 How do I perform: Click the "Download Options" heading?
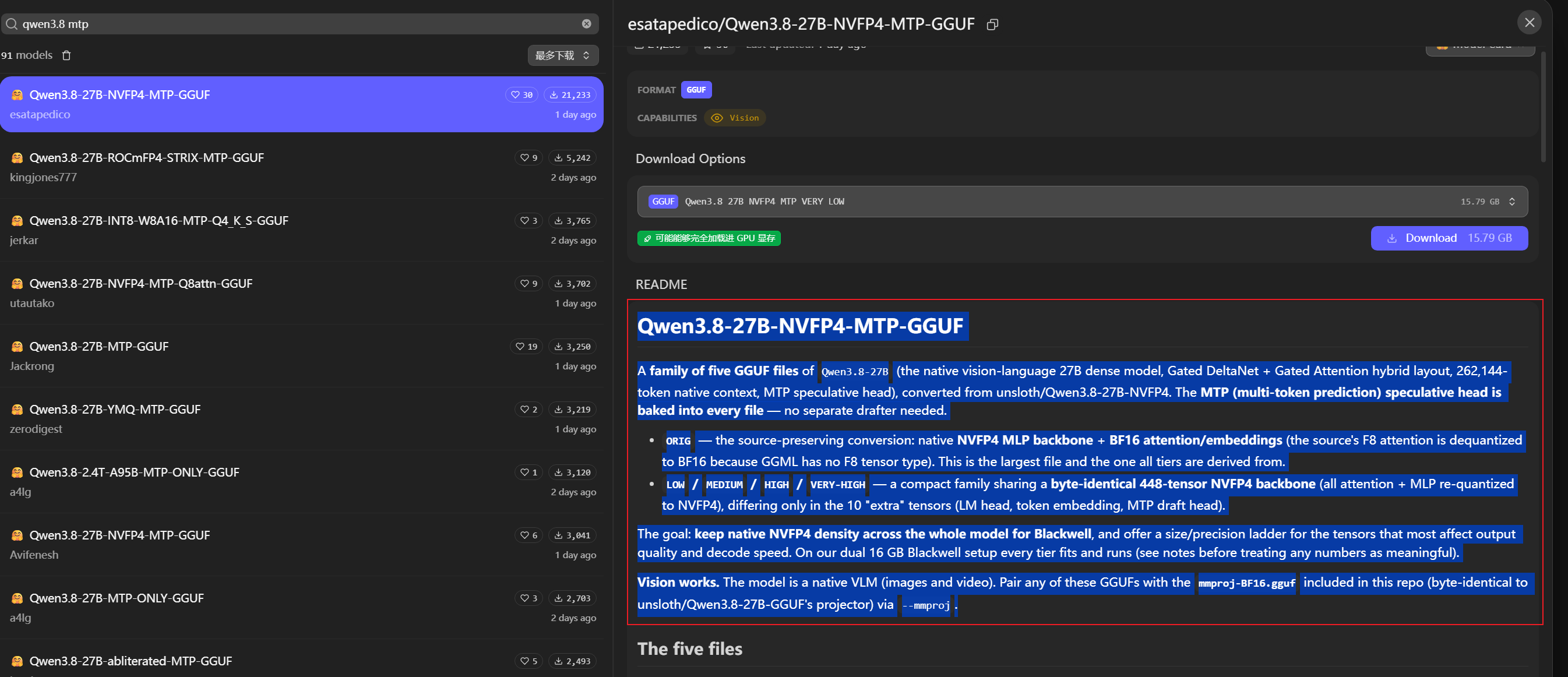[690, 158]
